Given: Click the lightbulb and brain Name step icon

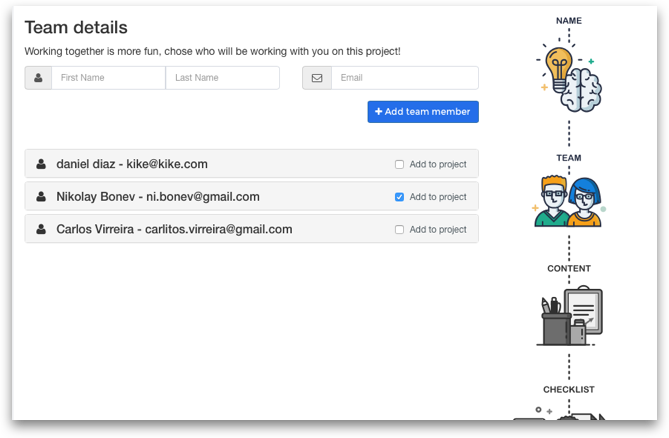Looking at the screenshot, I should click(569, 76).
